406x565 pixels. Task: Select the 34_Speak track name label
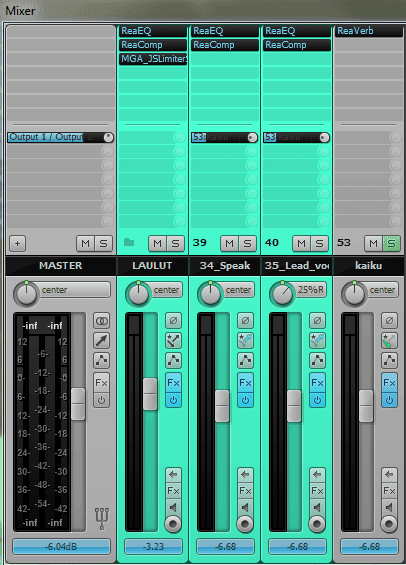click(225, 266)
